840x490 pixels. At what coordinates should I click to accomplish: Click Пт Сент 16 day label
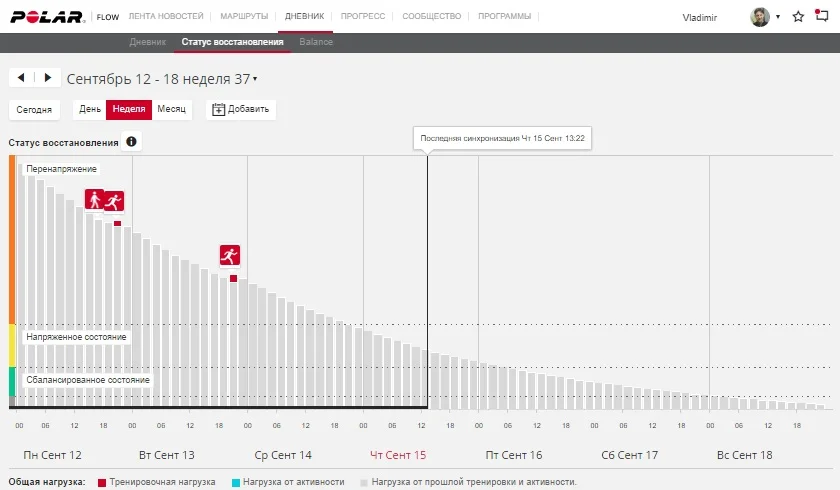[x=514, y=455]
